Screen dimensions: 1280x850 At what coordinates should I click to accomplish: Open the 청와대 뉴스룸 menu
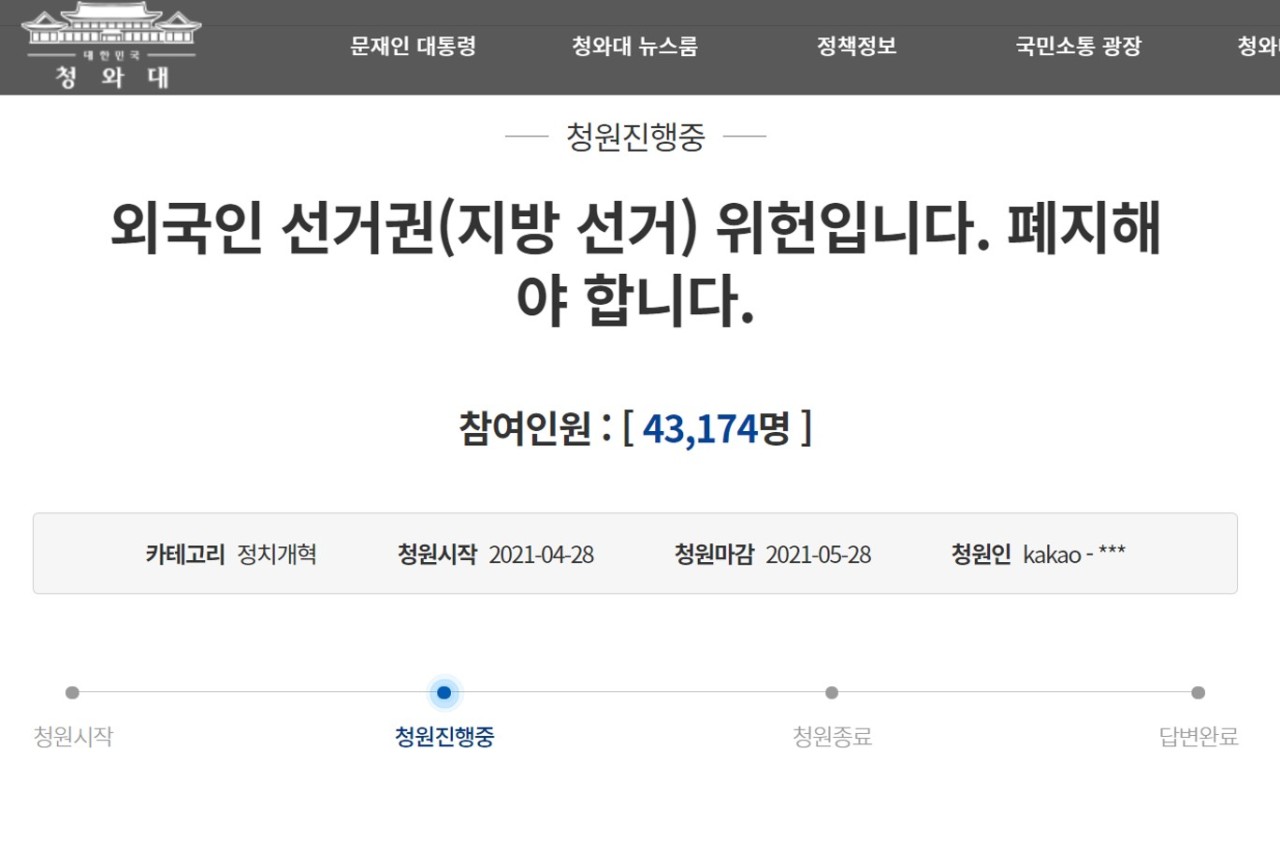(x=634, y=46)
